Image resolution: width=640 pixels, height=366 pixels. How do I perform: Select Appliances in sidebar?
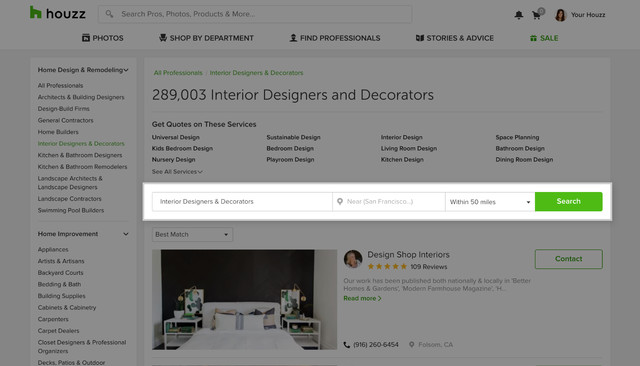(53, 249)
